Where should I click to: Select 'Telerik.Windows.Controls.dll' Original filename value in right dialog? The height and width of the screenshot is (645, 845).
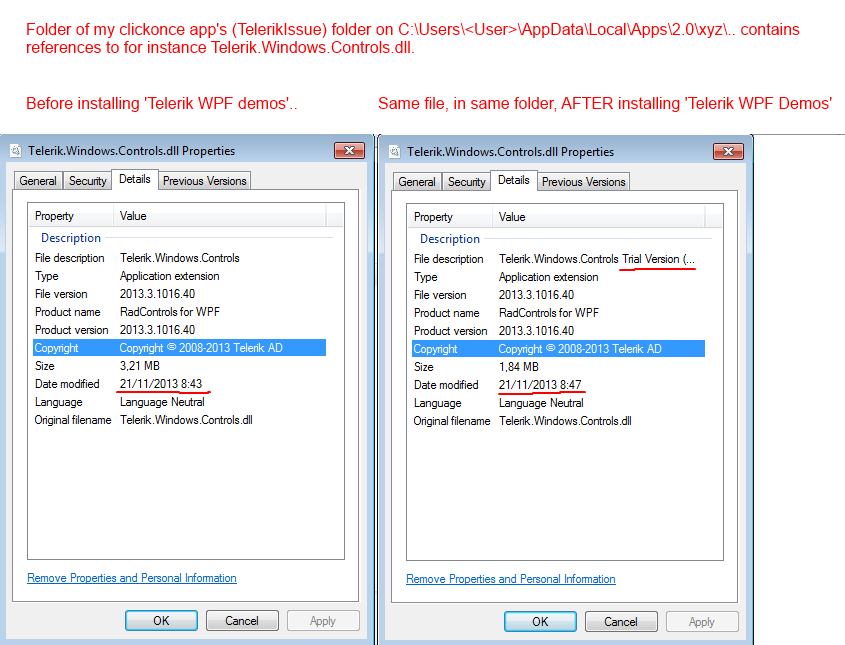[x=565, y=421]
